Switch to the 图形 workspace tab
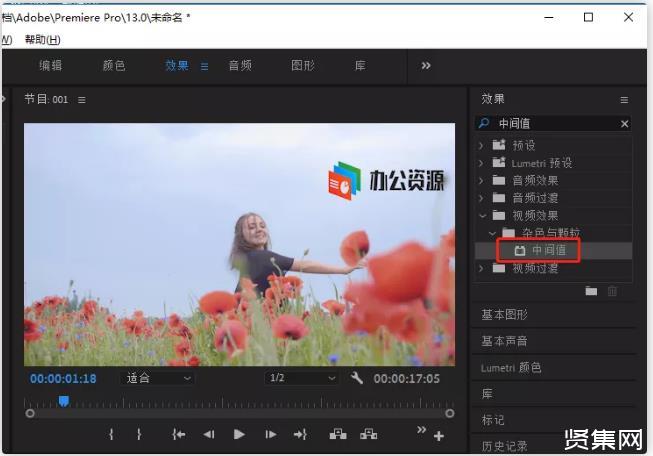This screenshot has height=456, width=653. (303, 65)
